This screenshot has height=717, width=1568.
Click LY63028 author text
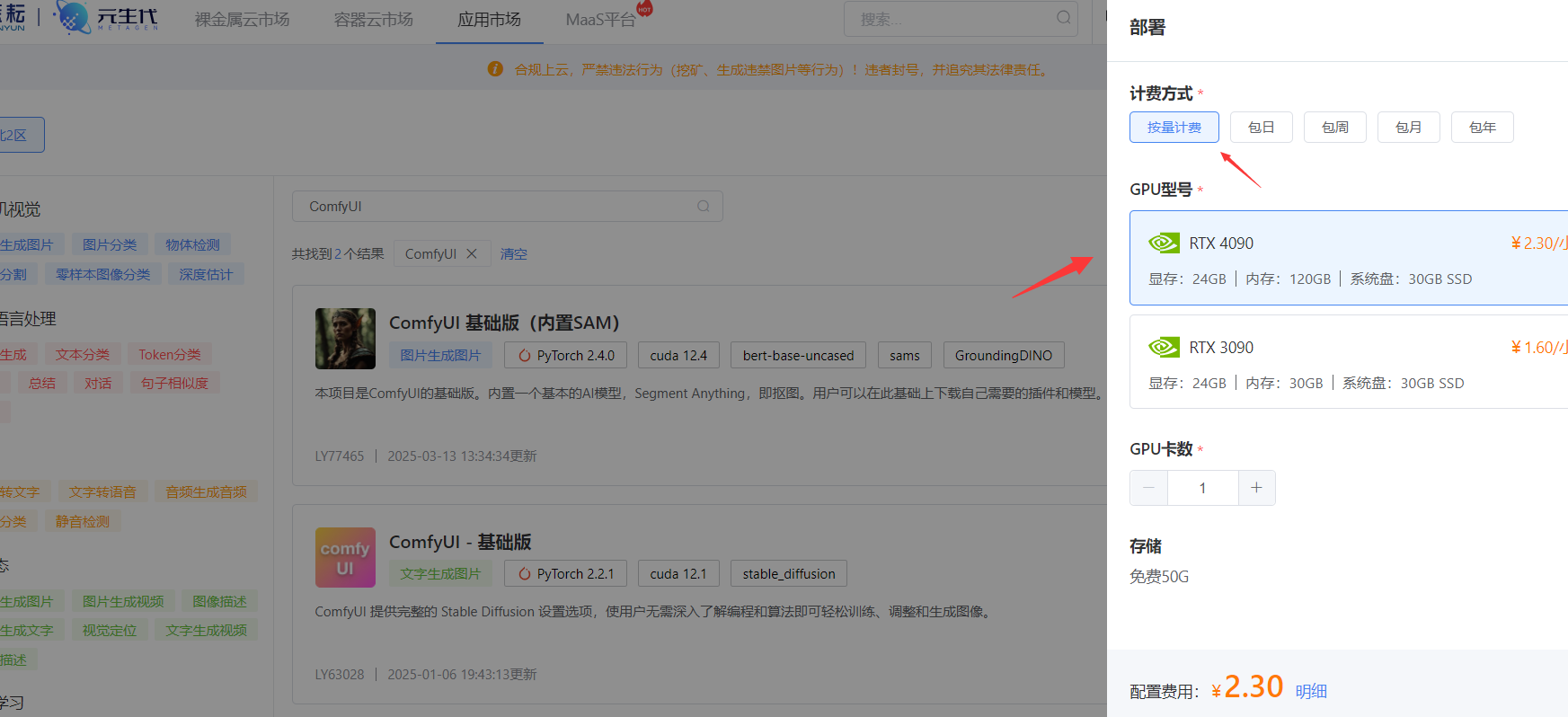point(340,675)
